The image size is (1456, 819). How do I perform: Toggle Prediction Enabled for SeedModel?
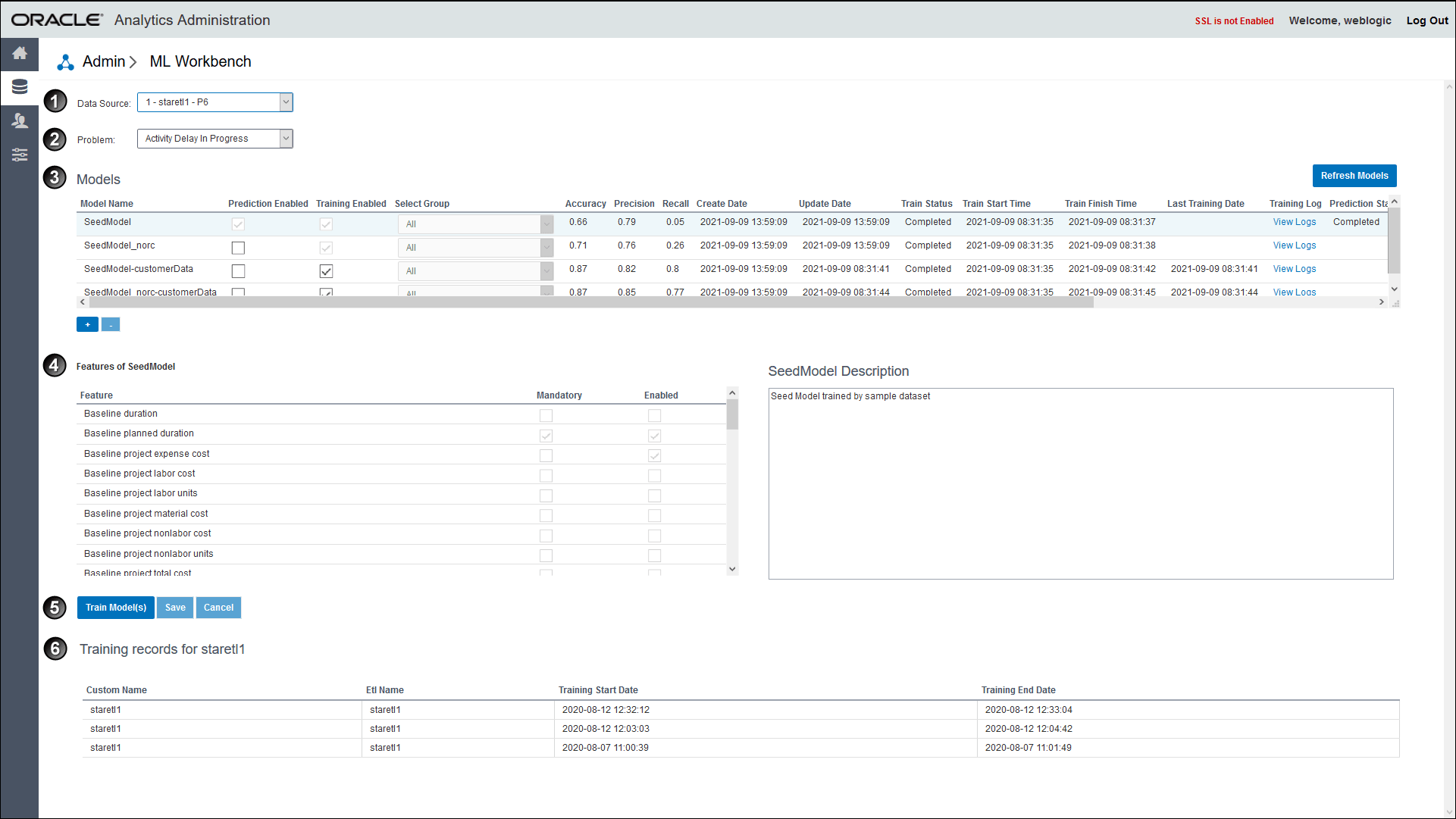click(238, 224)
